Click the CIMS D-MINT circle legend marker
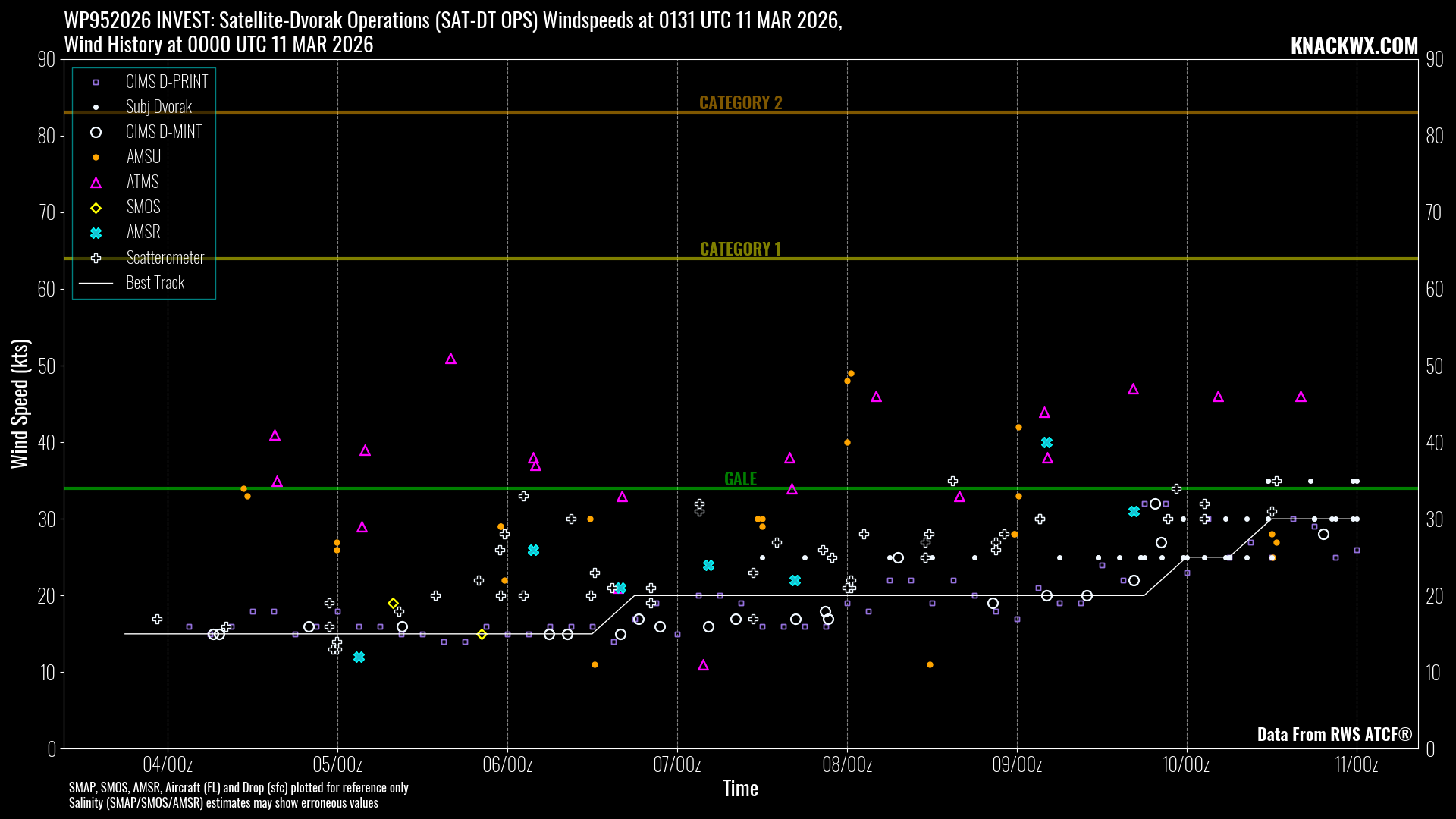The width and height of the screenshot is (1456, 819). coord(96,132)
